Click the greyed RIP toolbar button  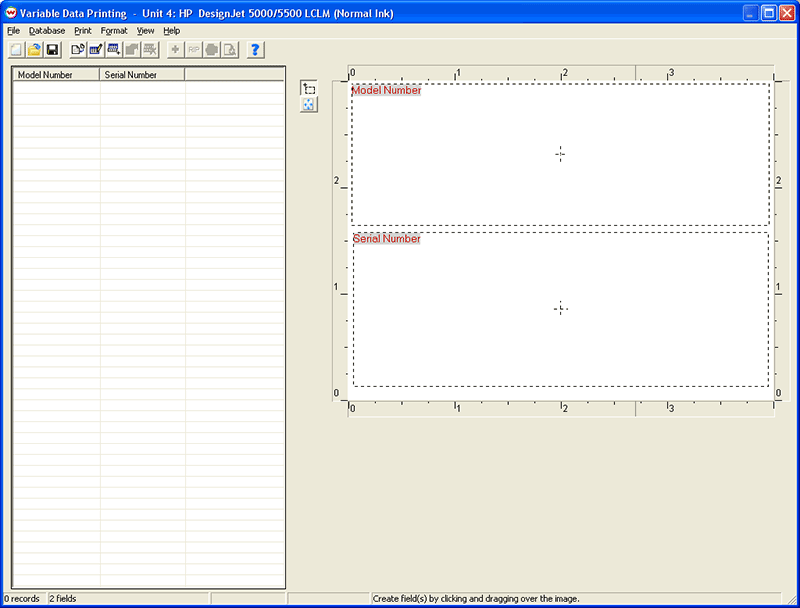pyautogui.click(x=193, y=50)
